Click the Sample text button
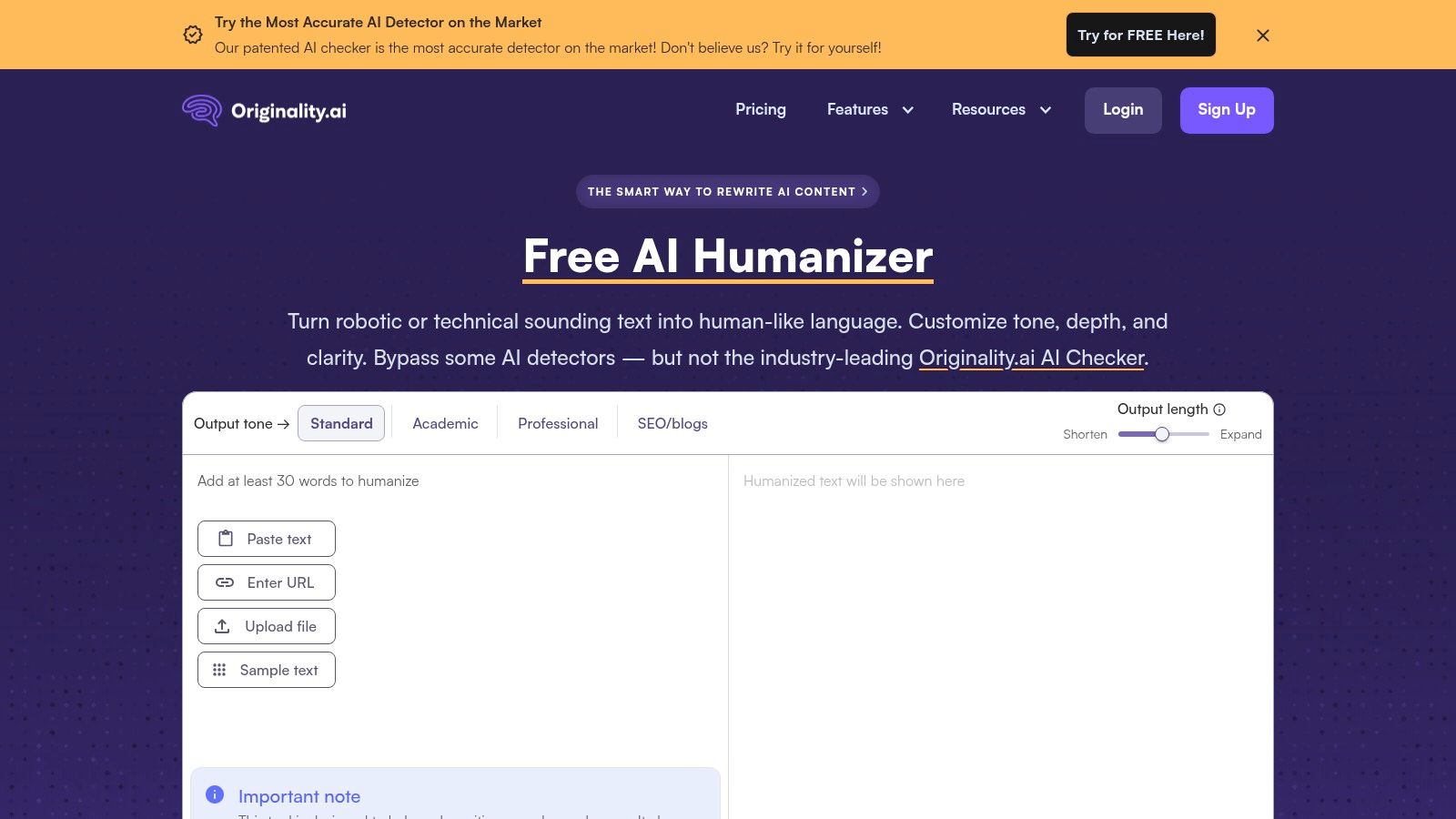Viewport: 1456px width, 819px height. pos(267,670)
